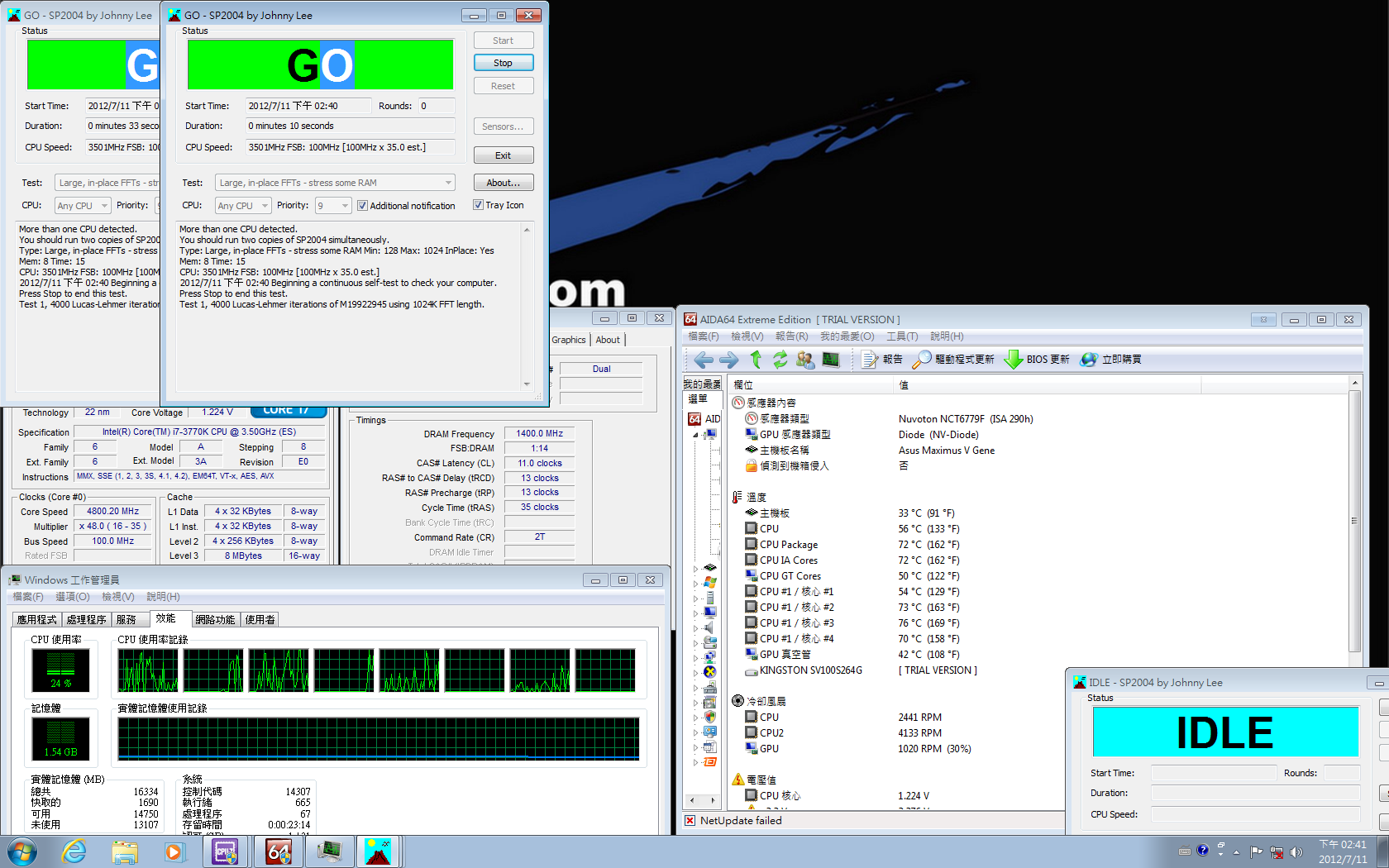The height and width of the screenshot is (868, 1389).
Task: Click Sensors... button in SP2004
Action: point(504,126)
